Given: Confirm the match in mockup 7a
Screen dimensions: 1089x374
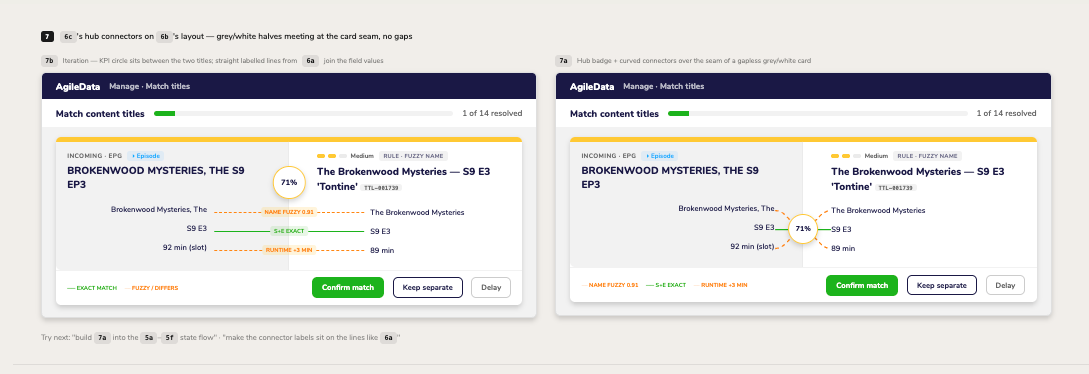Looking at the screenshot, I should 862,285.
